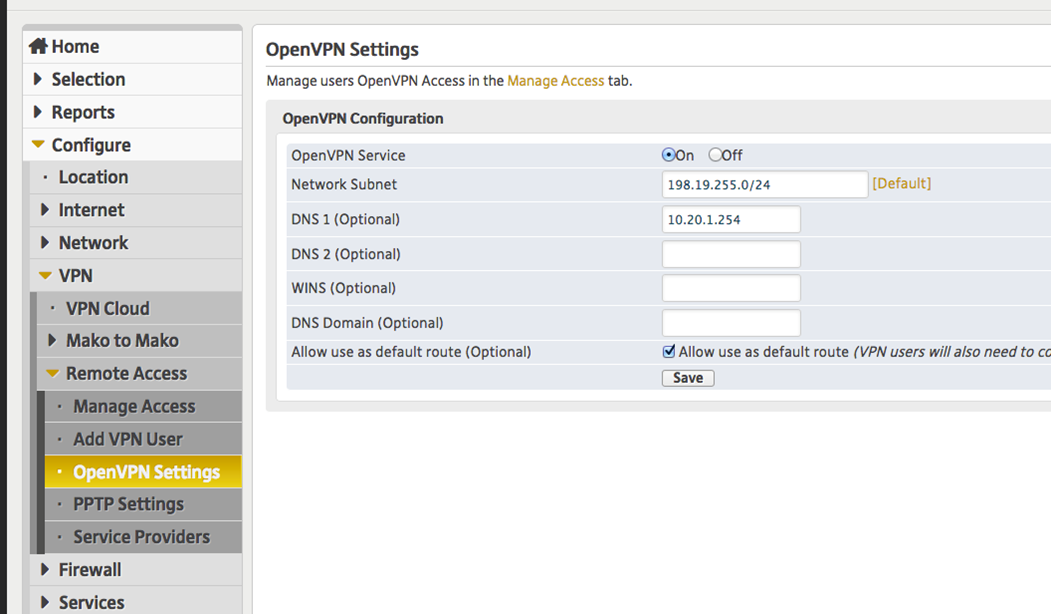Save the OpenVPN configuration
Image resolution: width=1051 pixels, height=614 pixels.
coord(688,378)
